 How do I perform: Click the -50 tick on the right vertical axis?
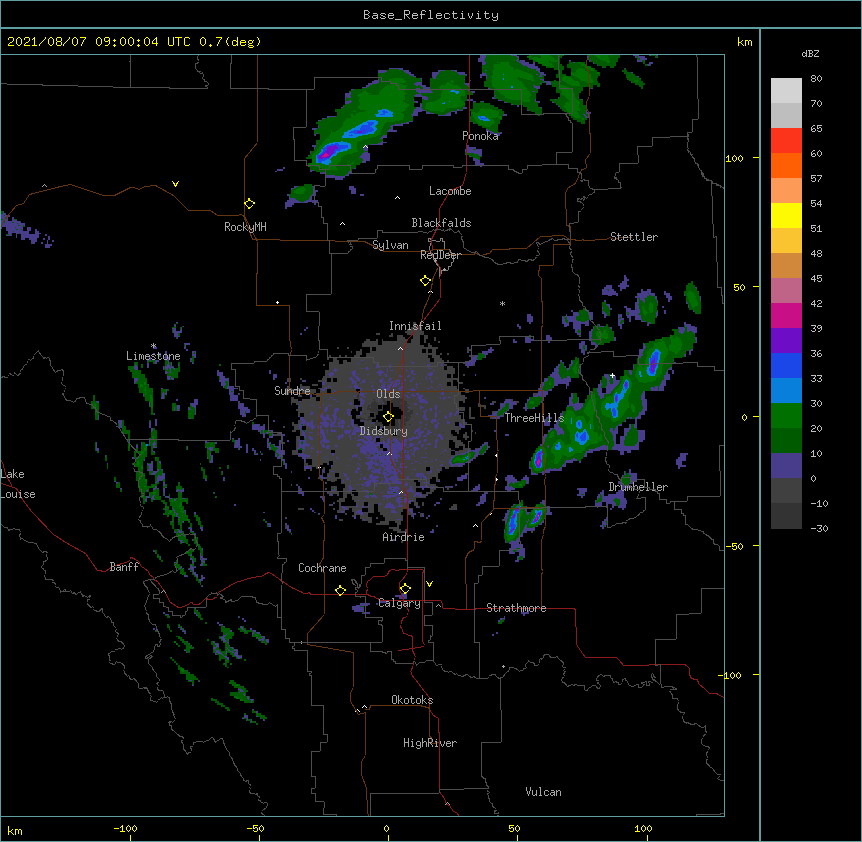pyautogui.click(x=734, y=546)
